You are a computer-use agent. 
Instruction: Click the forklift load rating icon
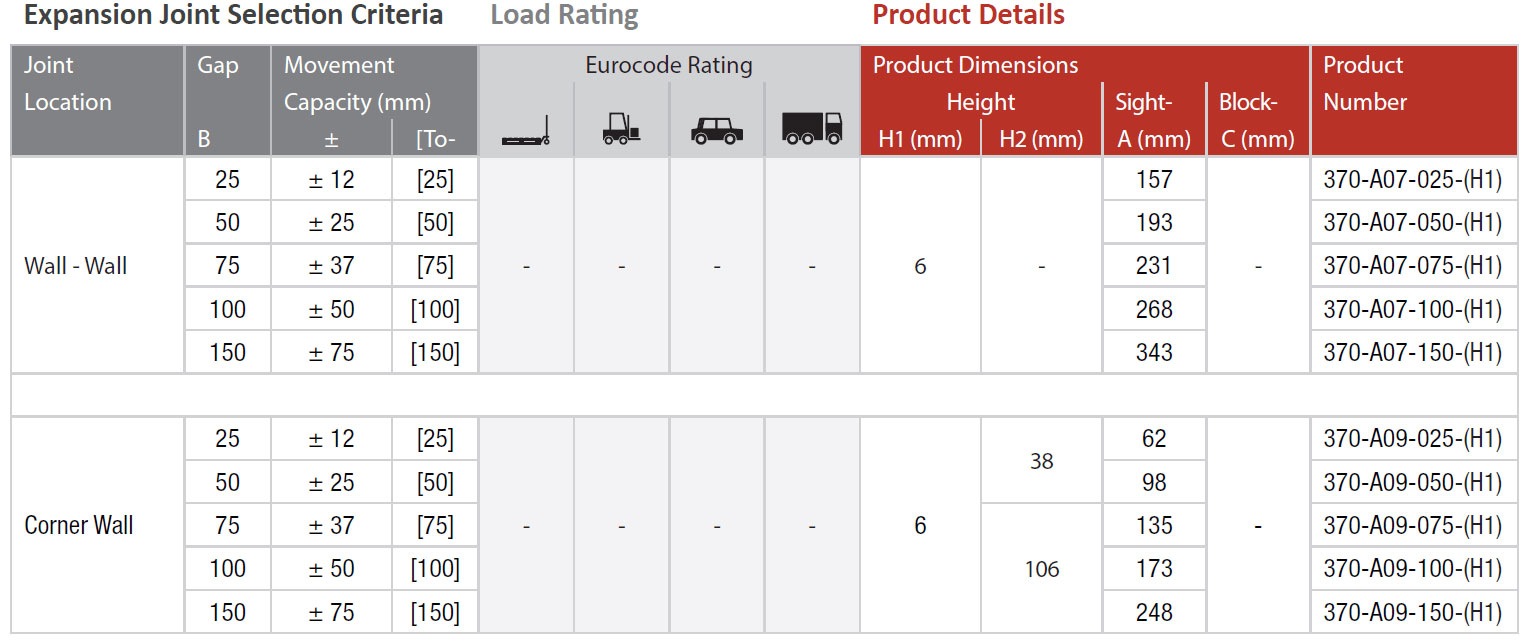tap(621, 129)
